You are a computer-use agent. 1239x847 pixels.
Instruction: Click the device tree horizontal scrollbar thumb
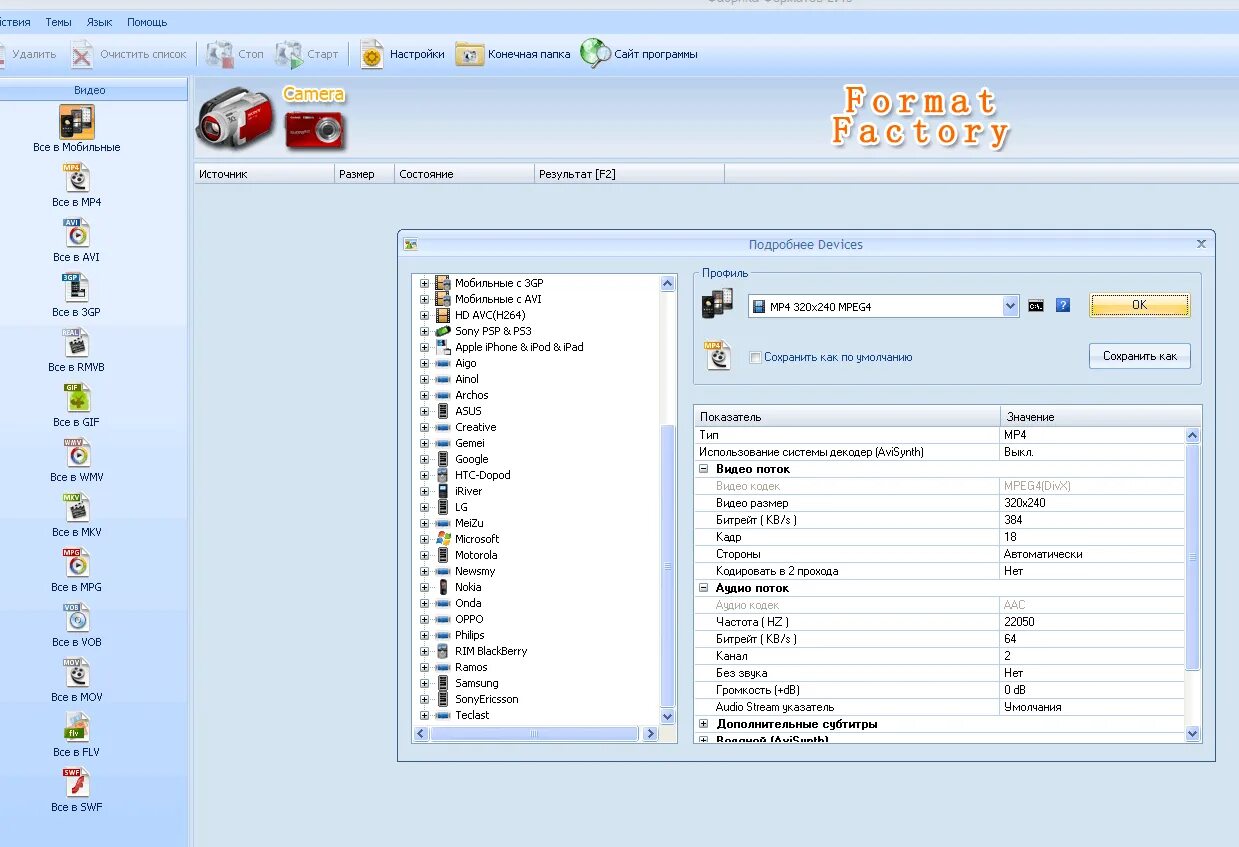point(534,734)
